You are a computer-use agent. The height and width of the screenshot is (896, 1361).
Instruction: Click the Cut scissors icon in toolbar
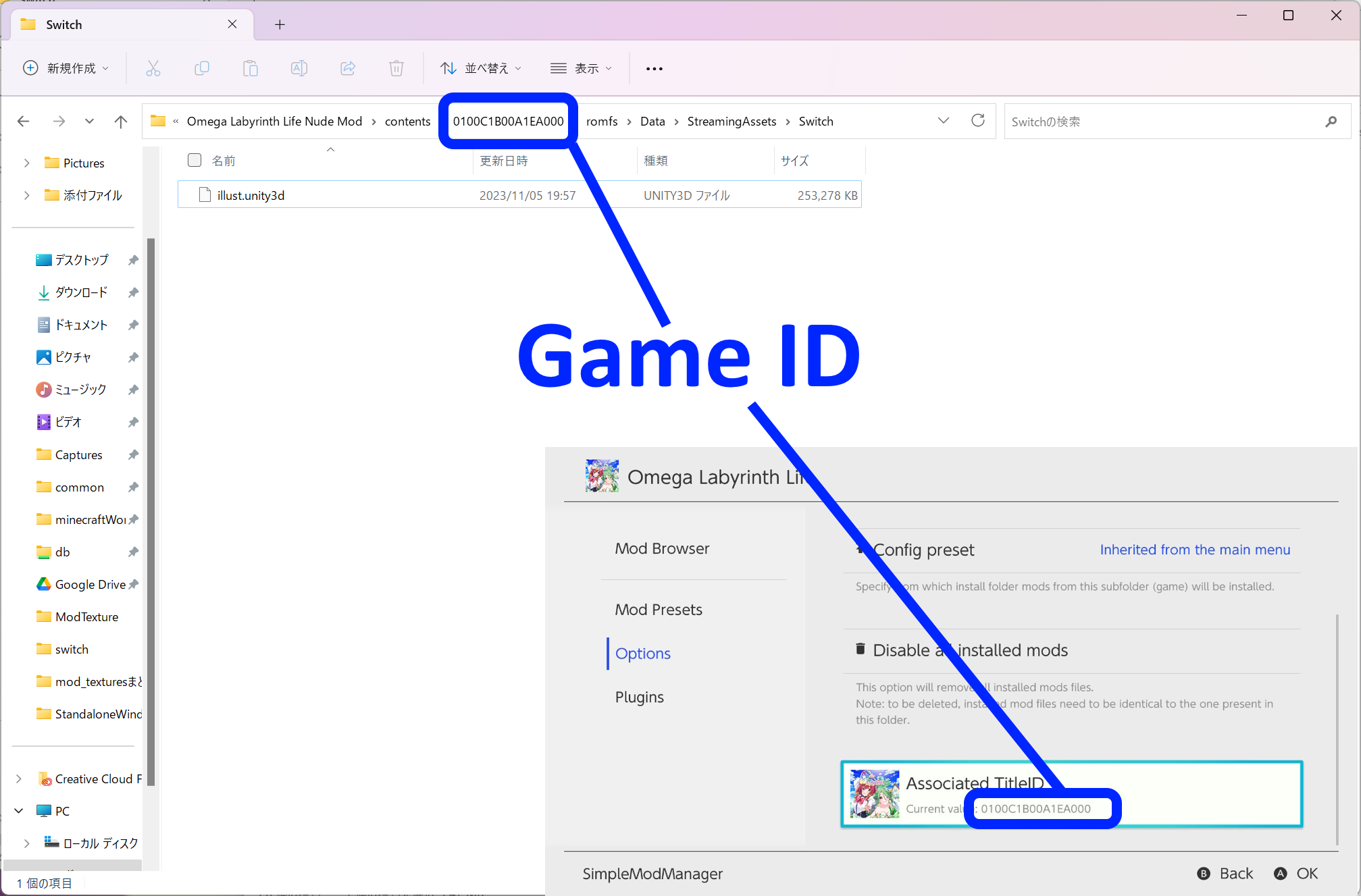coord(153,68)
